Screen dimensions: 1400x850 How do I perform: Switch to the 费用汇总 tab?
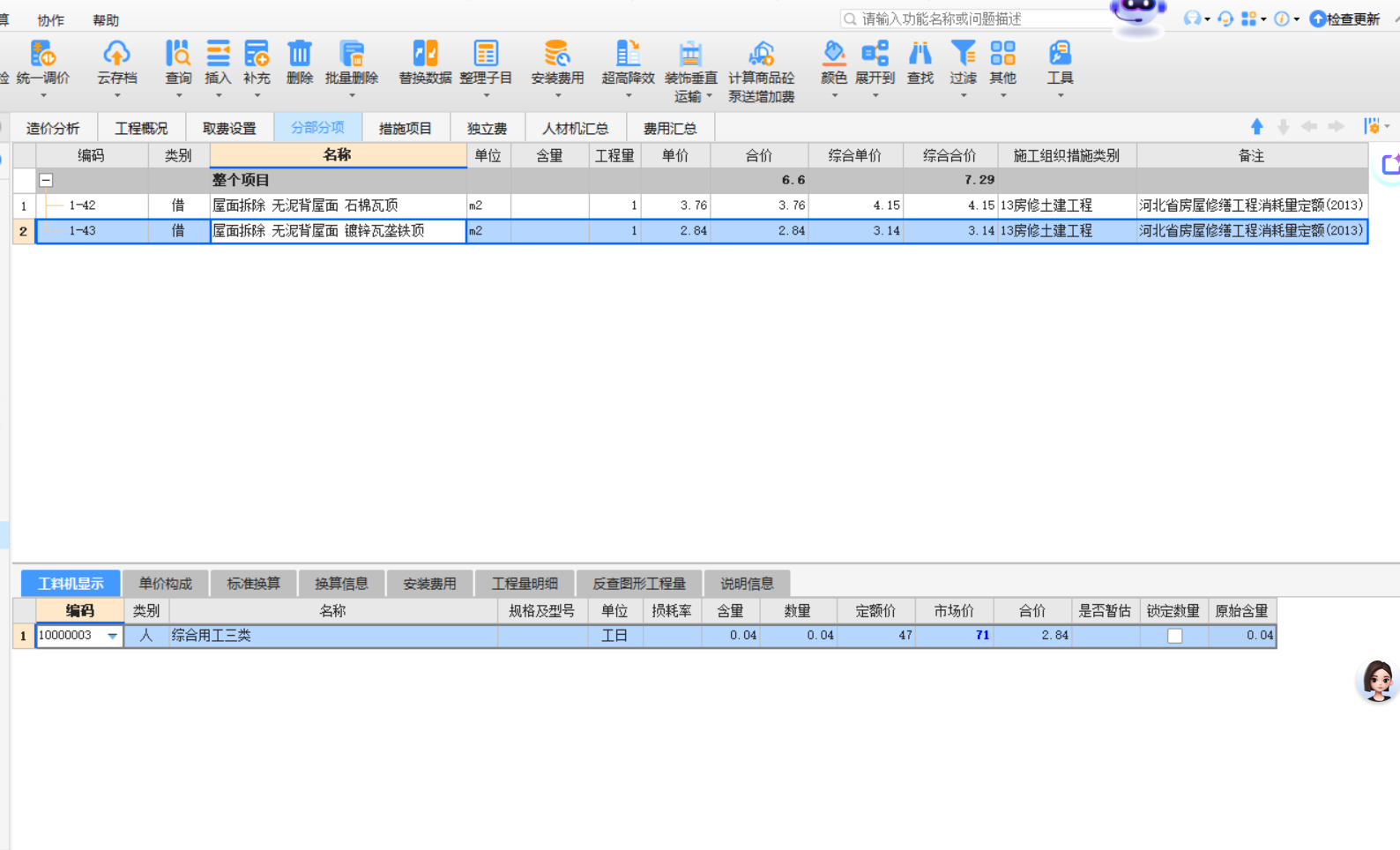[670, 129]
